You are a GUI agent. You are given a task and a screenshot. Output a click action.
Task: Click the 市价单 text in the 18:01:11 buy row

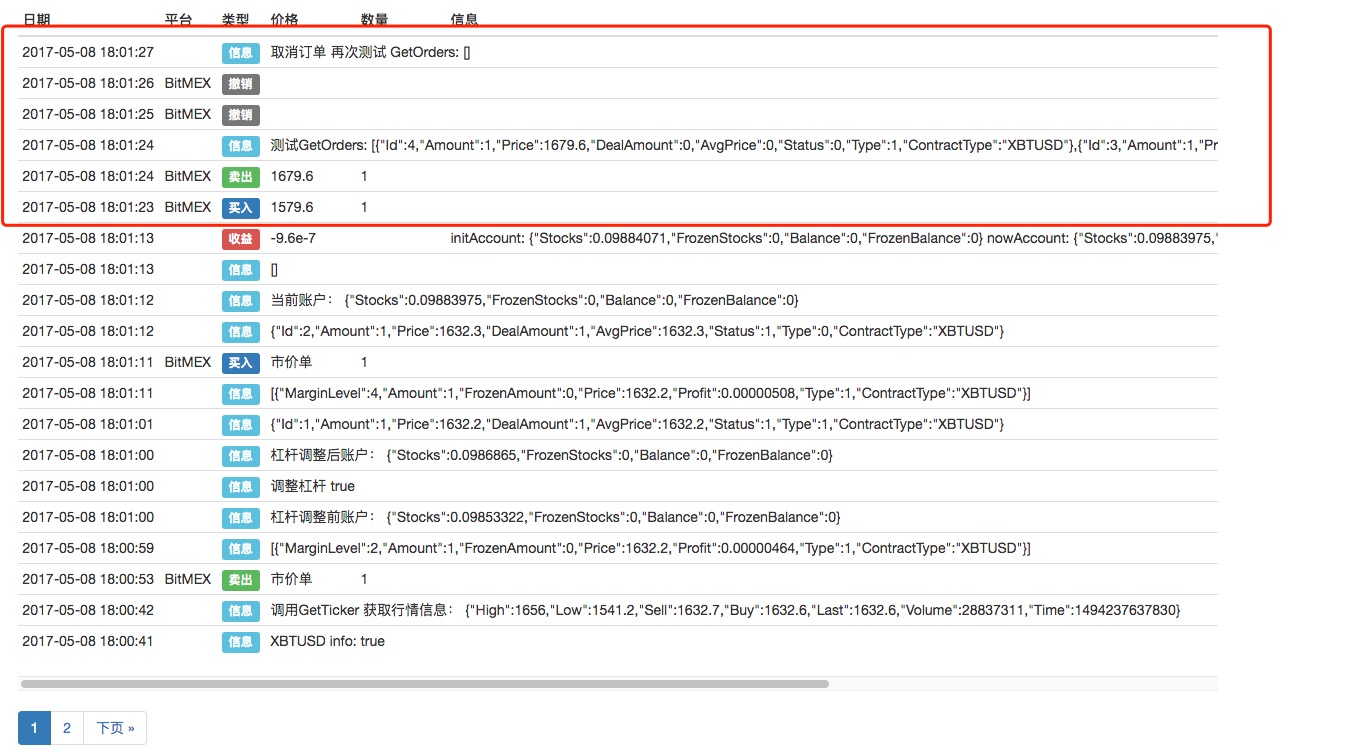click(291, 362)
